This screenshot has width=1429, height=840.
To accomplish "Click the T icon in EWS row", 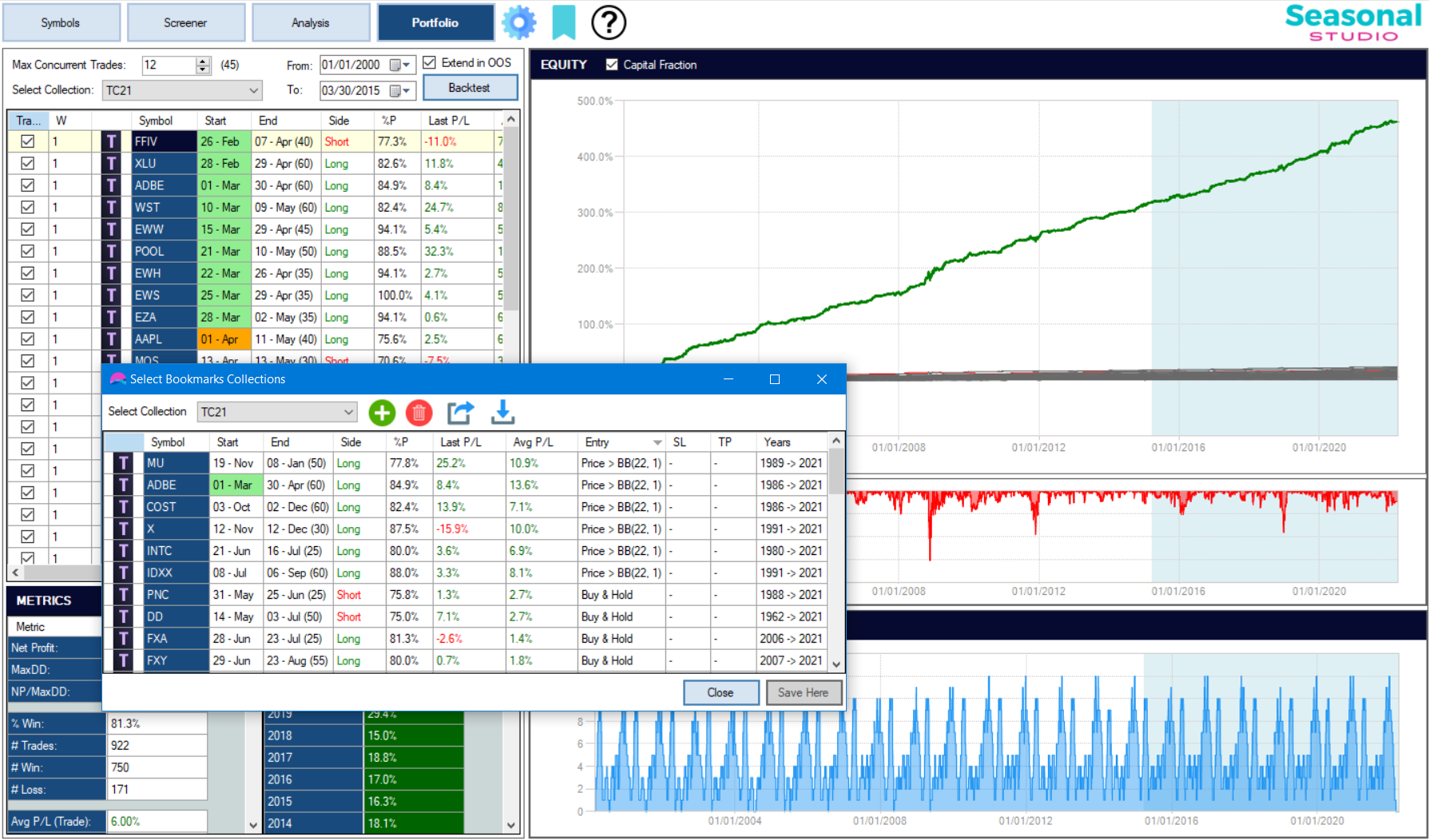I will (112, 295).
